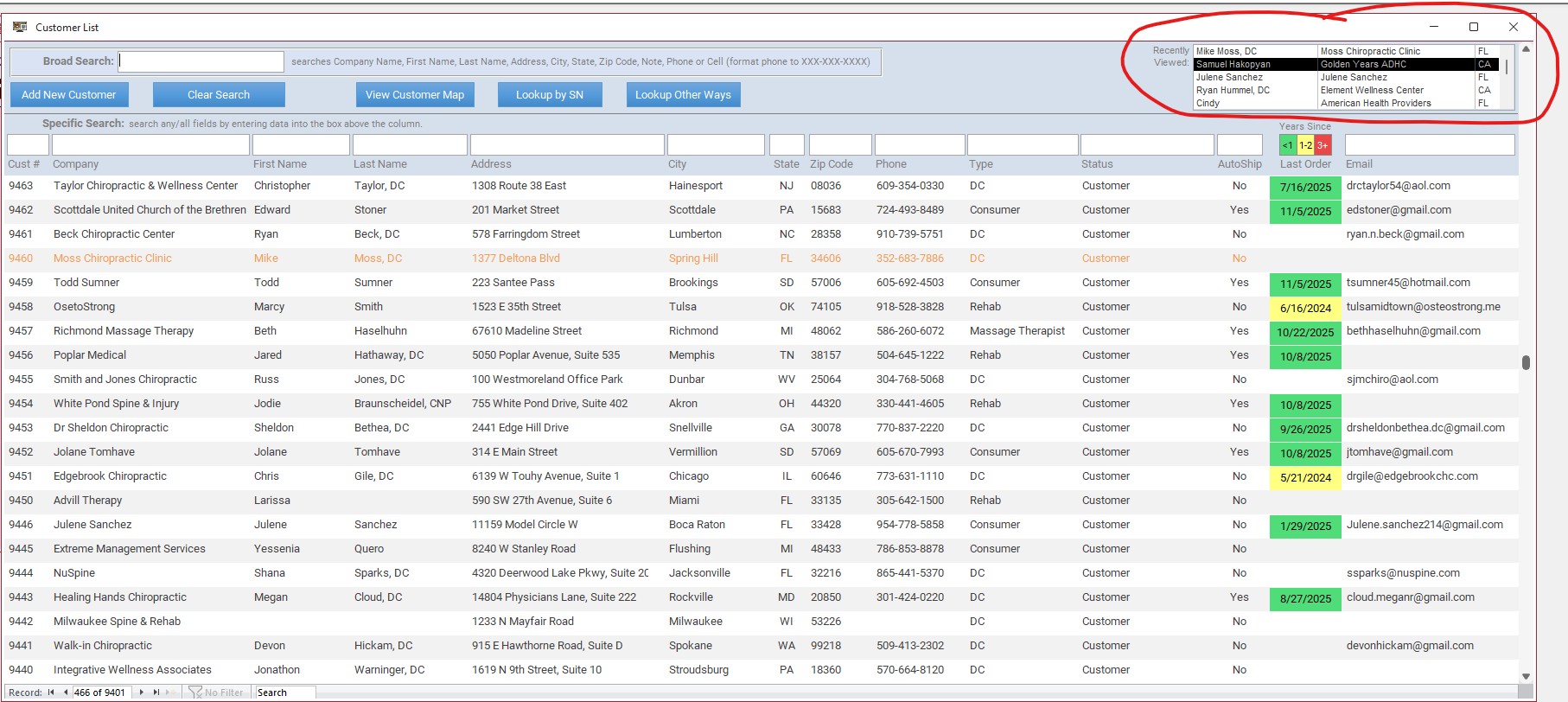Click the Clear Search button
This screenshot has height=702, width=1568.
[219, 95]
